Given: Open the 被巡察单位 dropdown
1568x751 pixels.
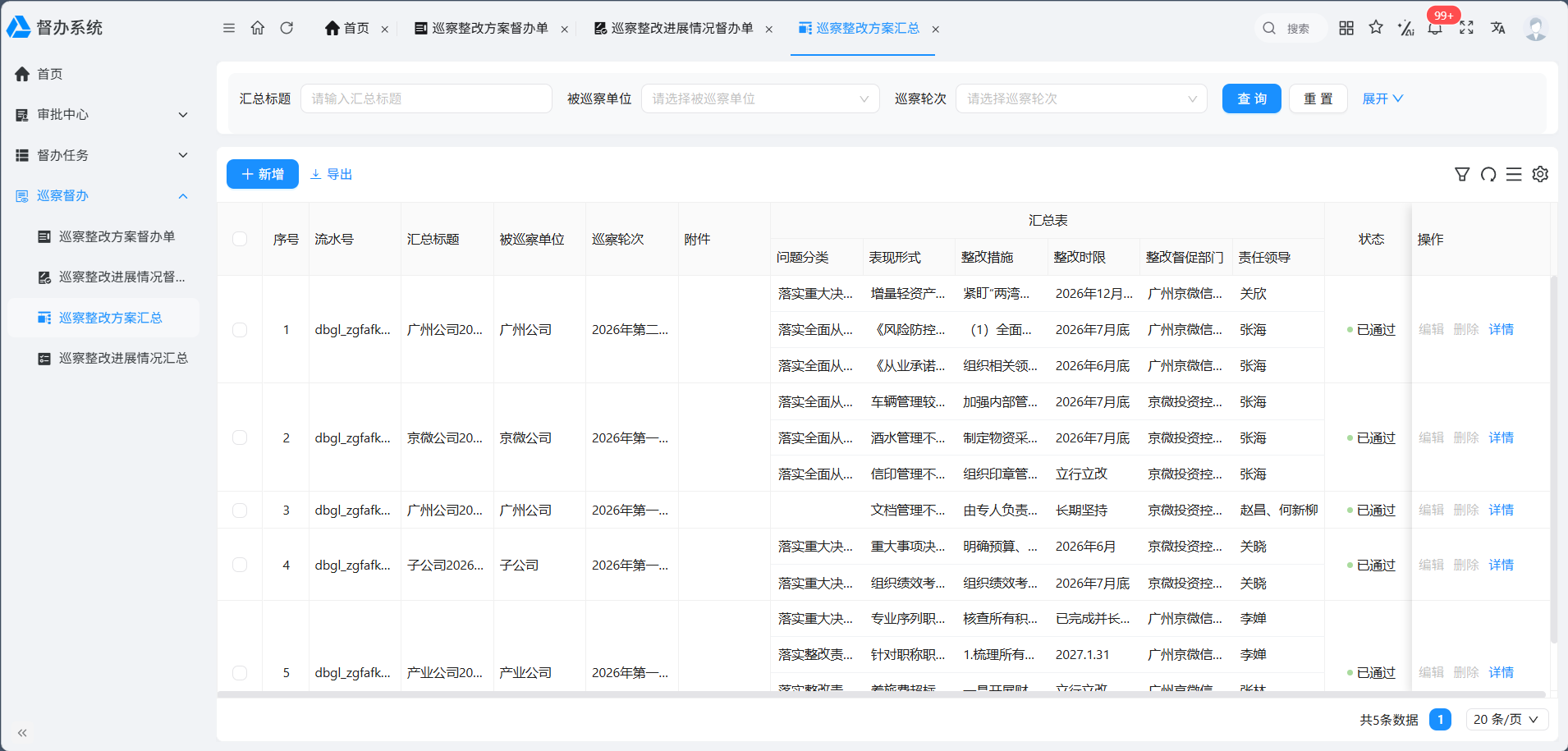Looking at the screenshot, I should coord(760,98).
